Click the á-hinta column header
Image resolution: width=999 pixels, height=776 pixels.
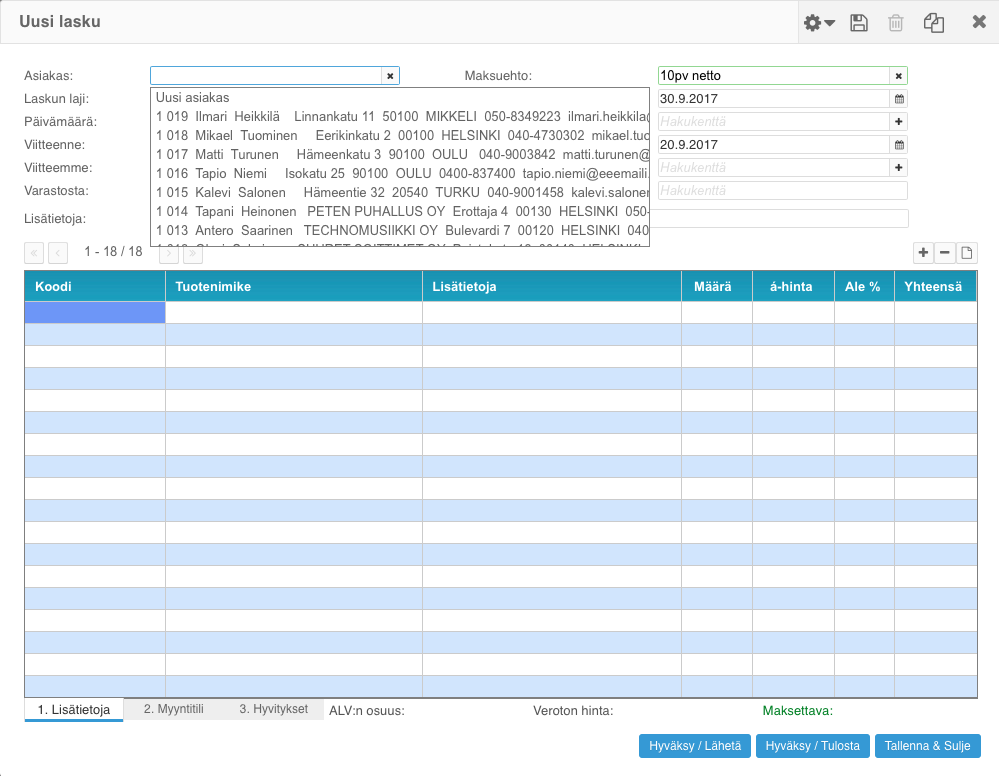pyautogui.click(x=793, y=287)
